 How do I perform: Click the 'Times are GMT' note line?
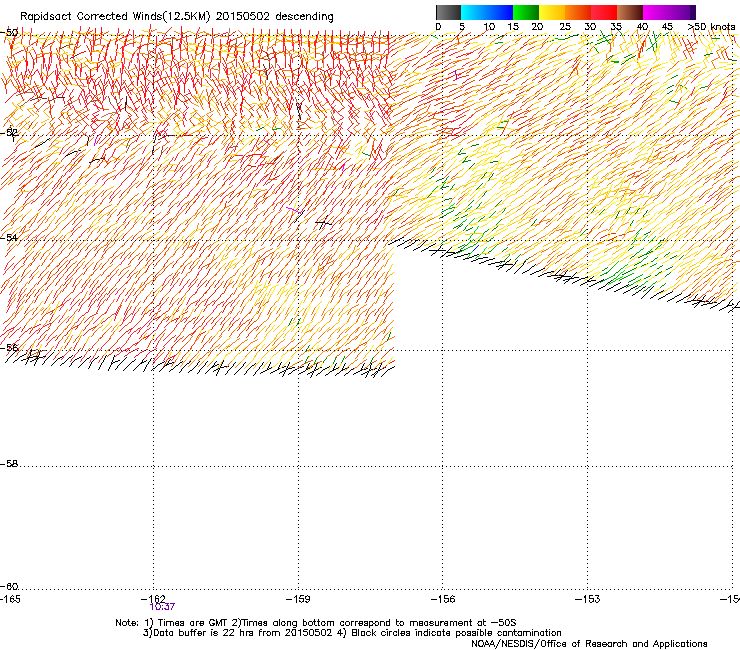(x=316, y=623)
